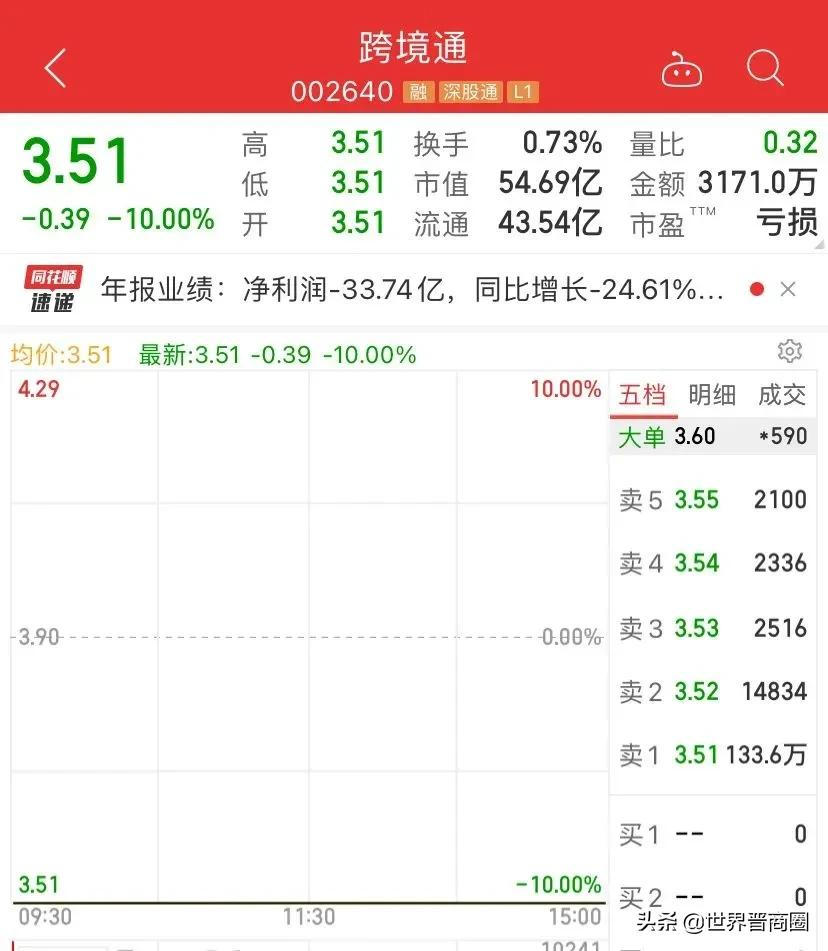The width and height of the screenshot is (828, 951).
Task: Tap the 开 3.51 open value
Action: [358, 223]
